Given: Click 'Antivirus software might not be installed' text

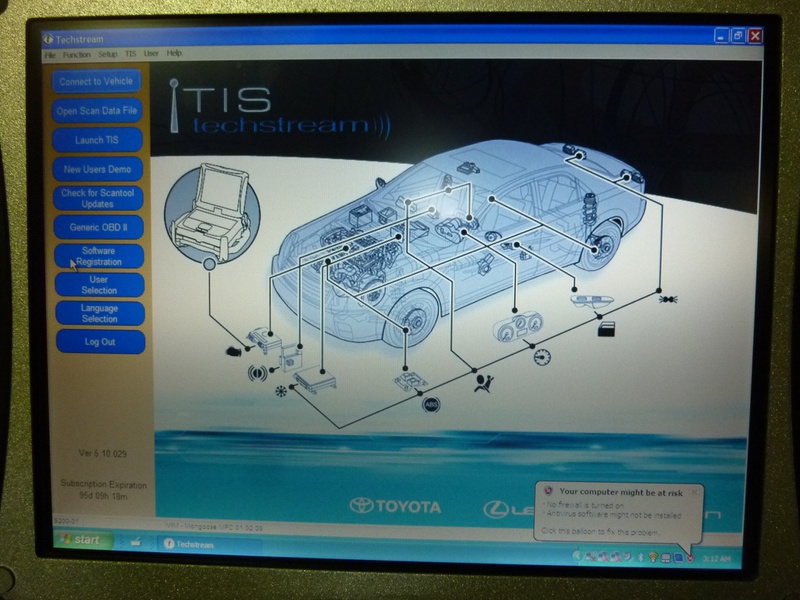Looking at the screenshot, I should coord(614,514).
